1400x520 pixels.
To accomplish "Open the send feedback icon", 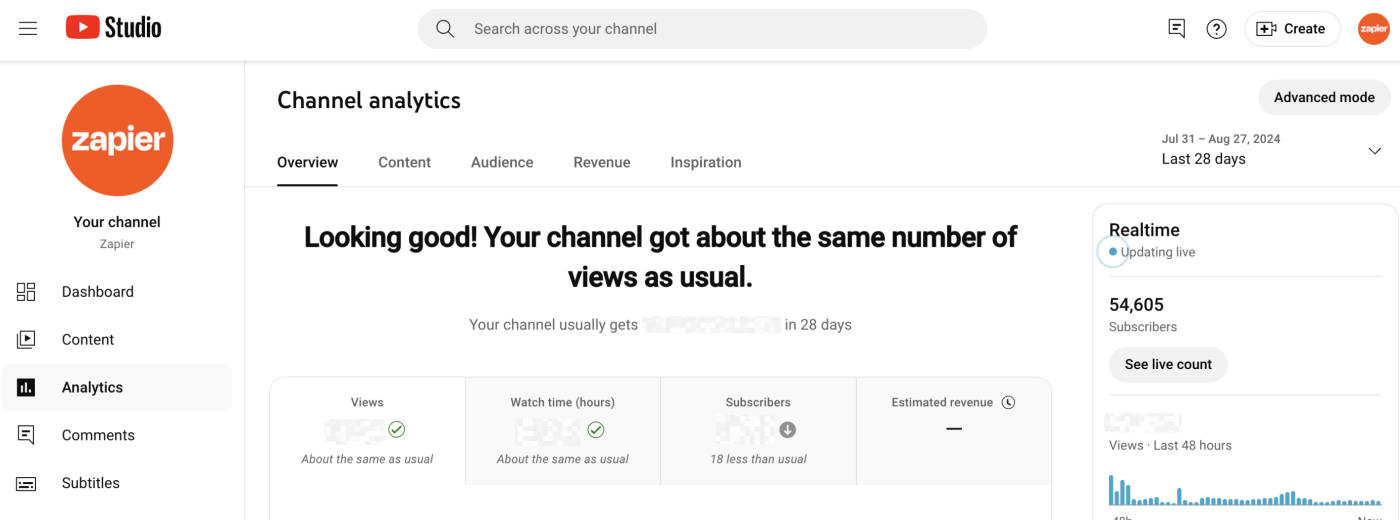I will point(1177,29).
